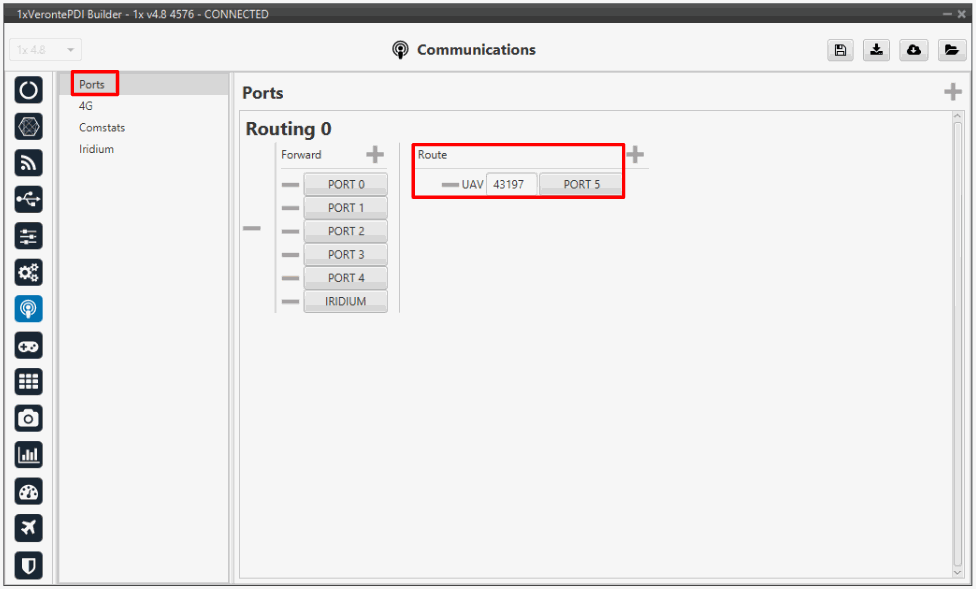Open PORT 5 route destination selector
The width and height of the screenshot is (976, 589).
tap(581, 185)
